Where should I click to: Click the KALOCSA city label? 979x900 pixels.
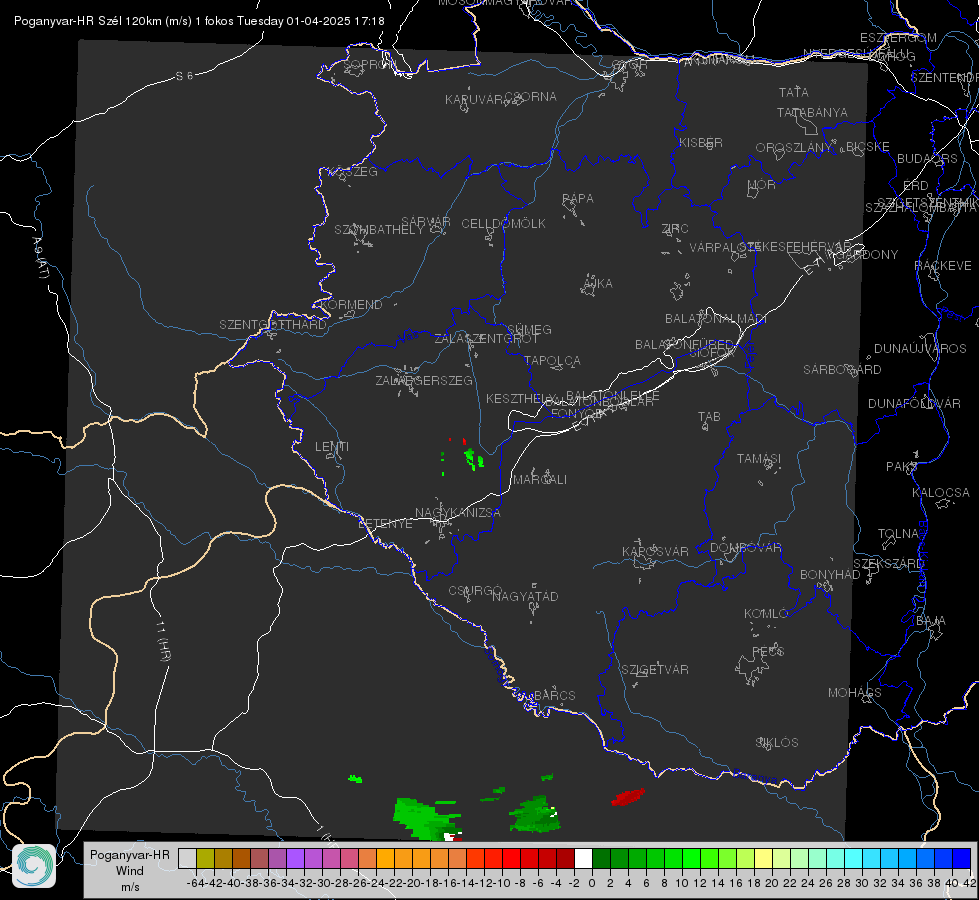pos(940,492)
